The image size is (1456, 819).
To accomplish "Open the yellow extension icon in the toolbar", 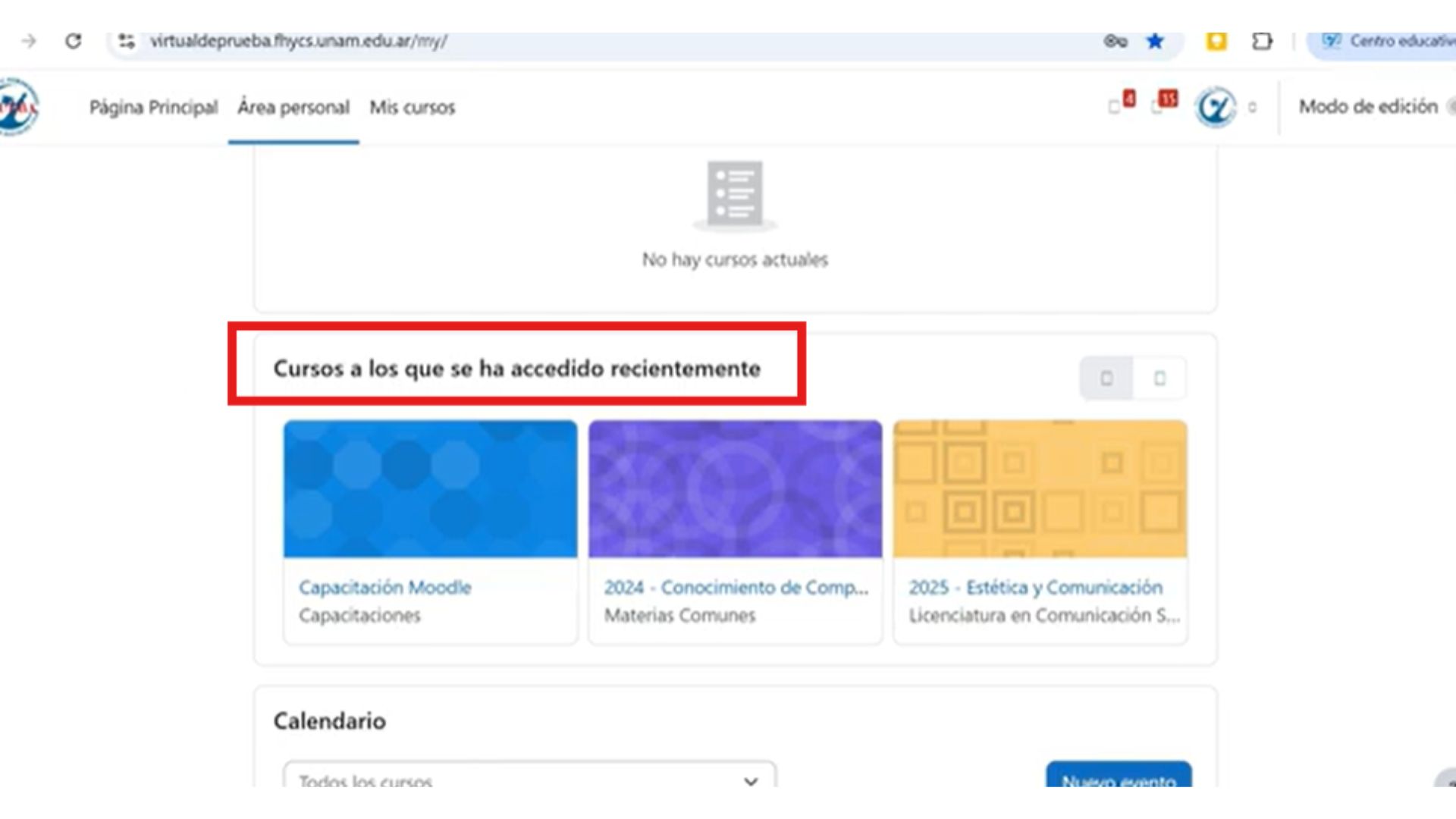I will [x=1216, y=41].
